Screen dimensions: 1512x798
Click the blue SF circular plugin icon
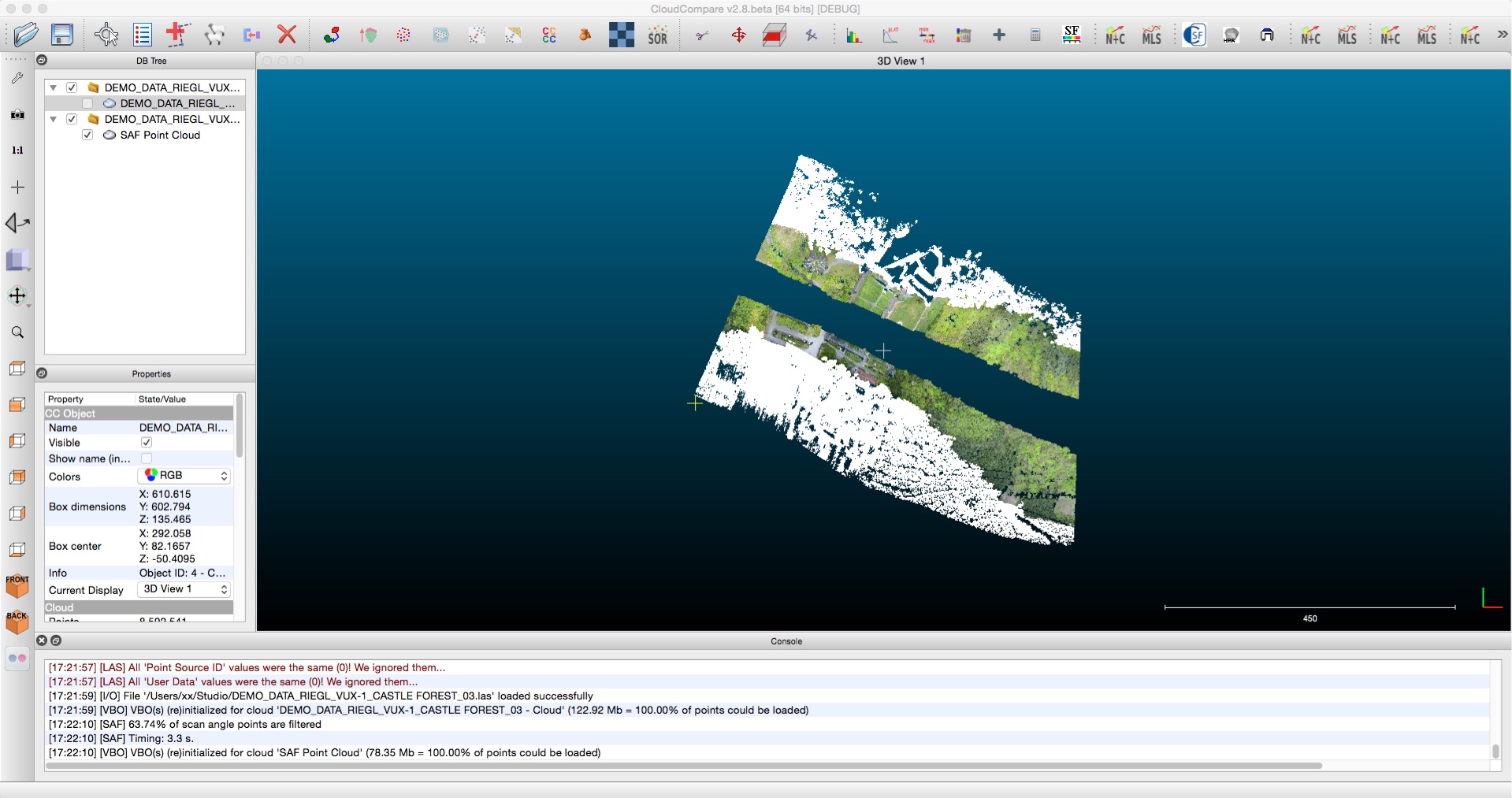(1194, 35)
